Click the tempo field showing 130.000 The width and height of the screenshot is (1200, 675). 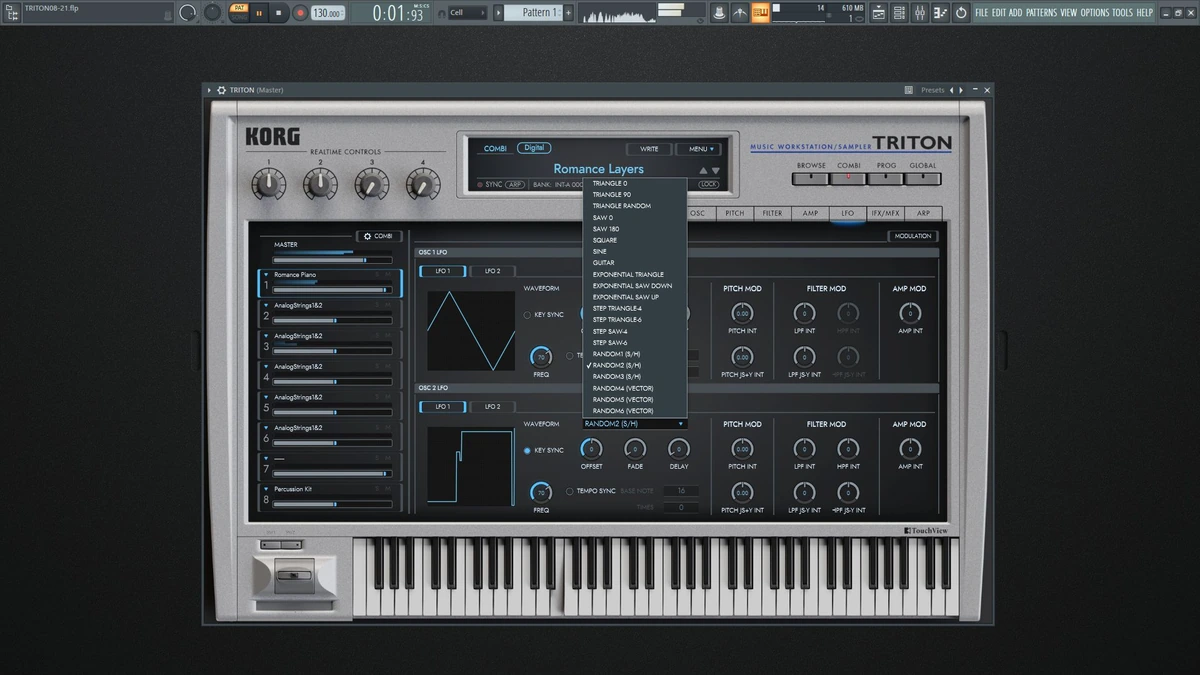point(327,13)
